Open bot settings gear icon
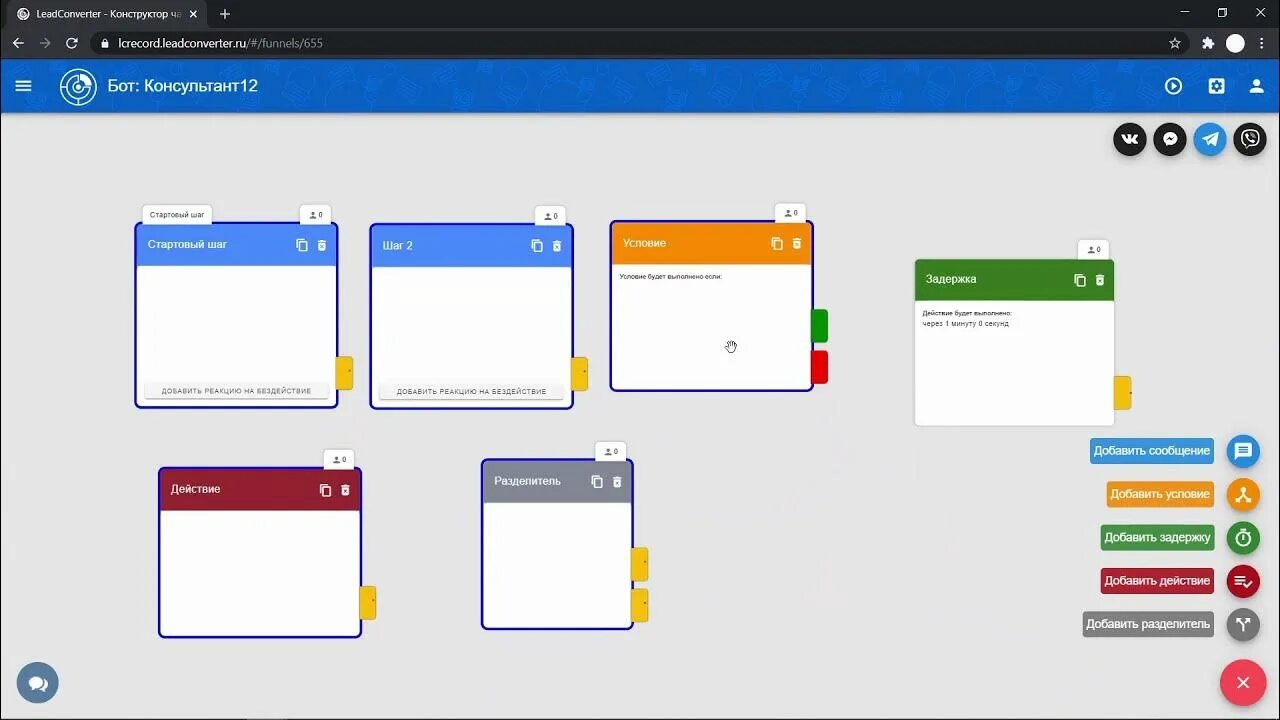This screenshot has width=1280, height=720. coord(1216,86)
